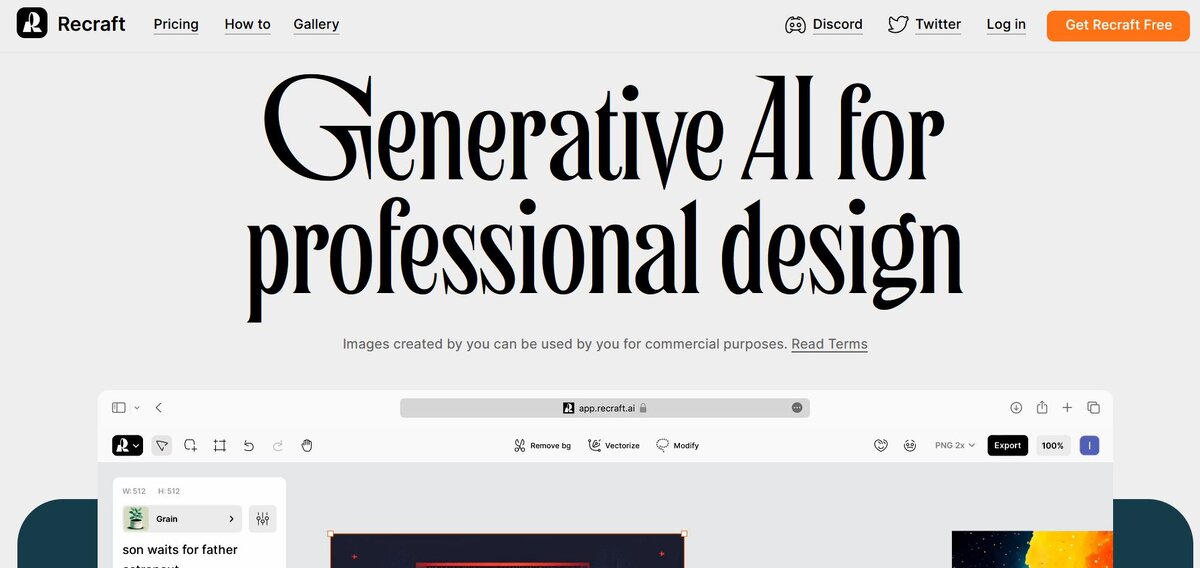Select the pointer selection tool
Viewport: 1200px width, 568px height.
click(x=162, y=445)
